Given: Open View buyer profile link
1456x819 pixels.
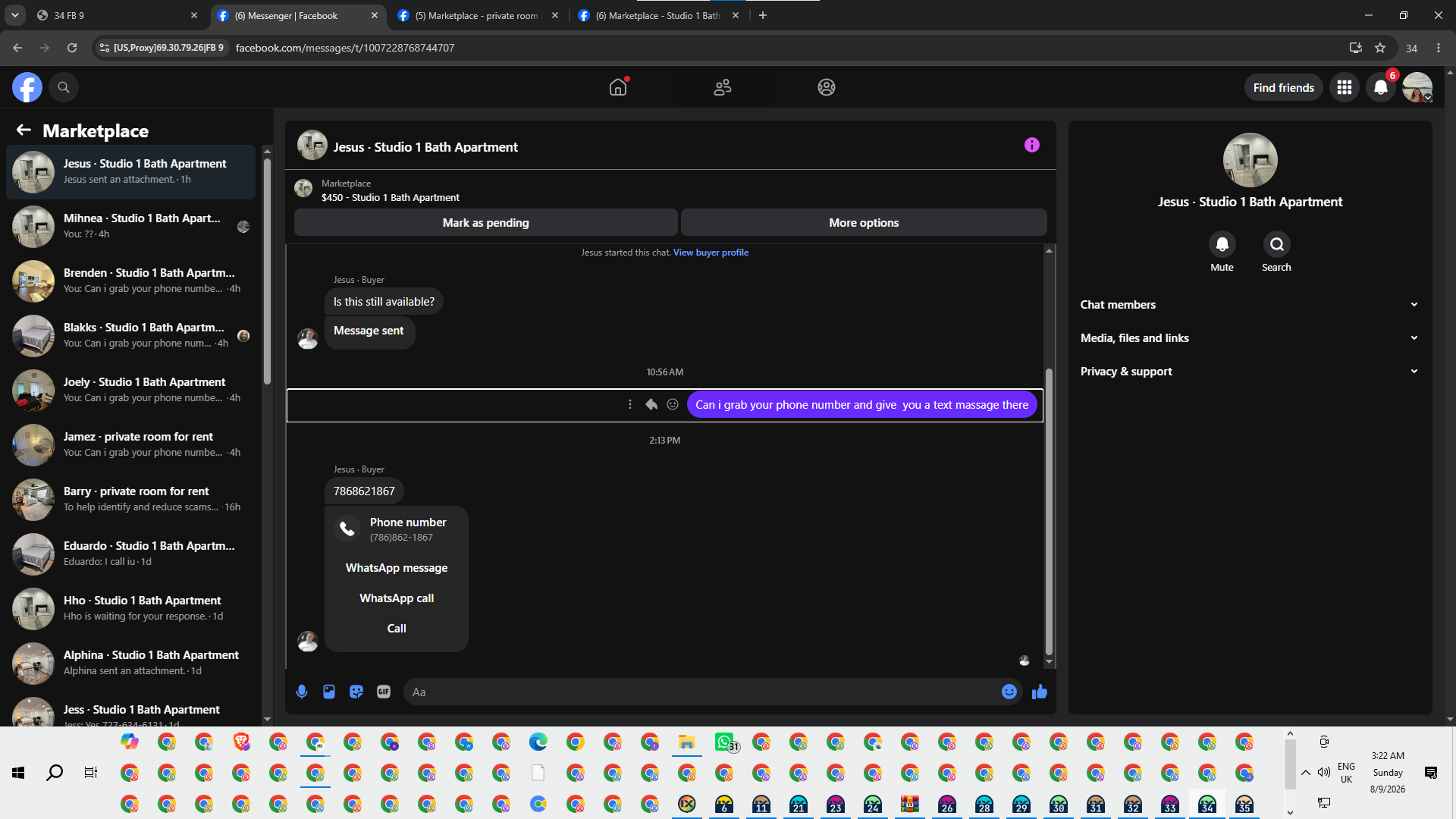Looking at the screenshot, I should point(711,253).
